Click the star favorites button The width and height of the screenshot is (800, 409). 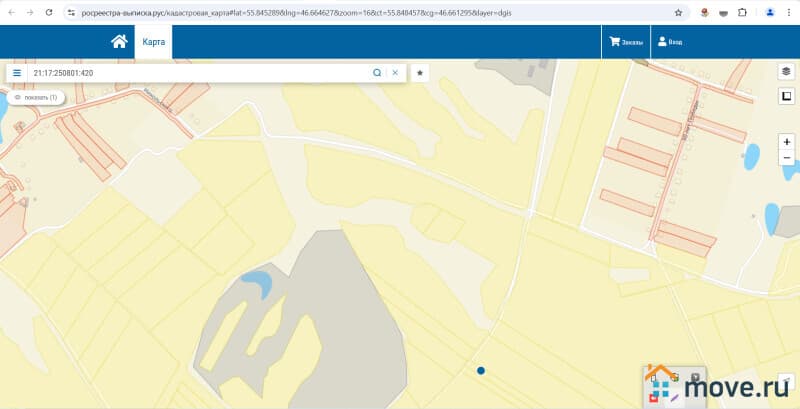[x=420, y=73]
